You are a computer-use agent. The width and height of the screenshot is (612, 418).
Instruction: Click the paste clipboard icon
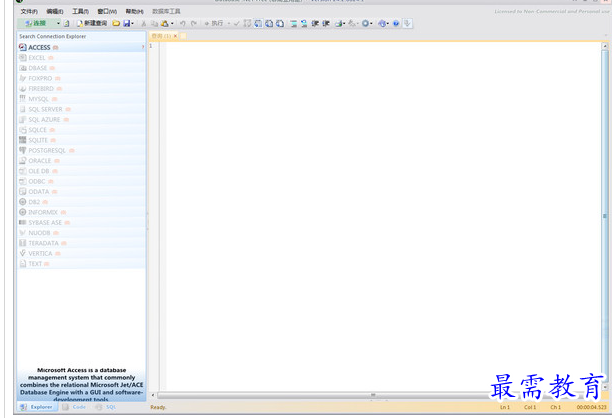click(165, 23)
